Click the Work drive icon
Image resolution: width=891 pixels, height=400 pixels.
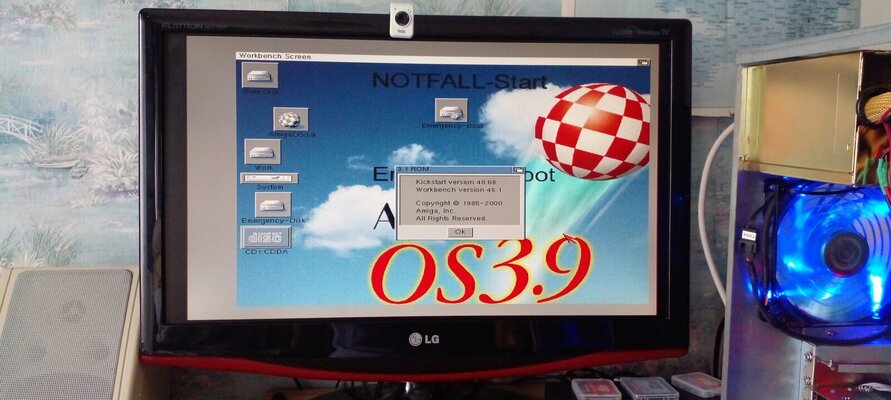pos(262,150)
